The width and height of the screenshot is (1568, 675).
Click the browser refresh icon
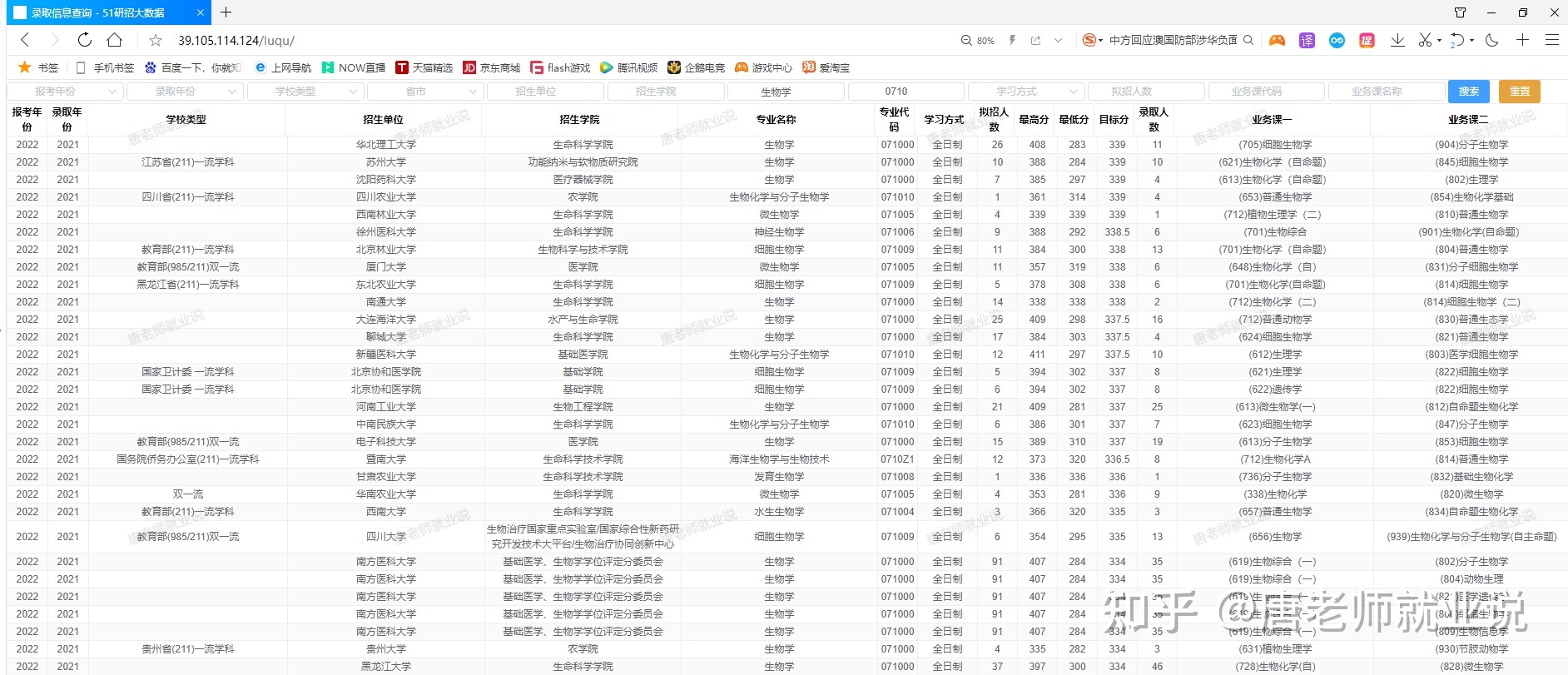[84, 40]
